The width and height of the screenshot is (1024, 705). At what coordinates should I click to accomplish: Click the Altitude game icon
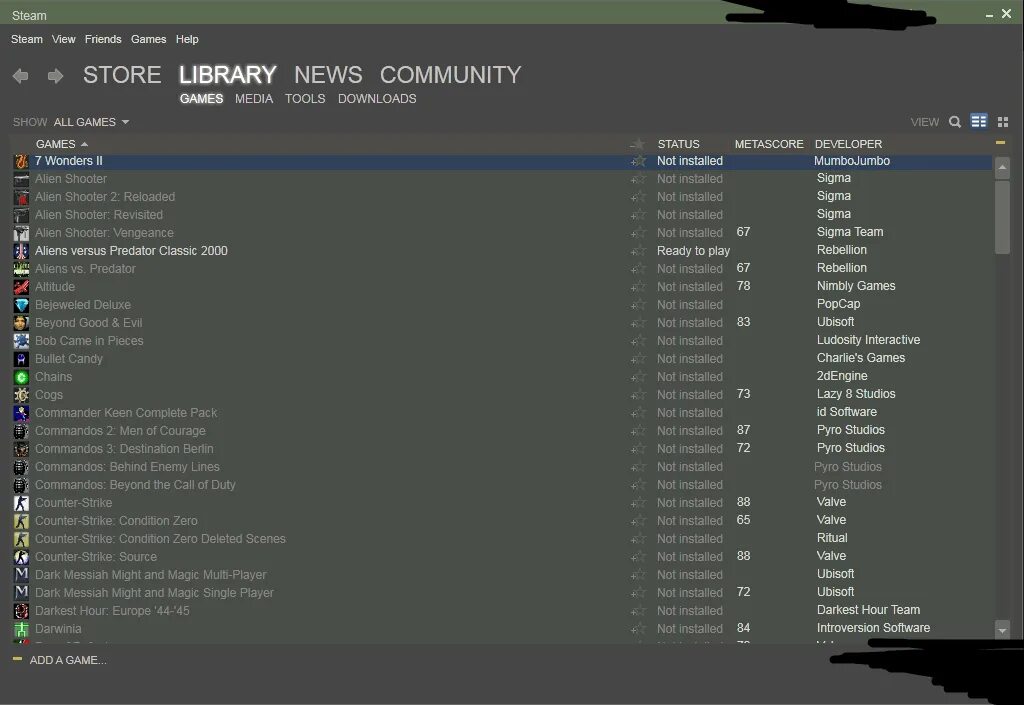tap(22, 287)
